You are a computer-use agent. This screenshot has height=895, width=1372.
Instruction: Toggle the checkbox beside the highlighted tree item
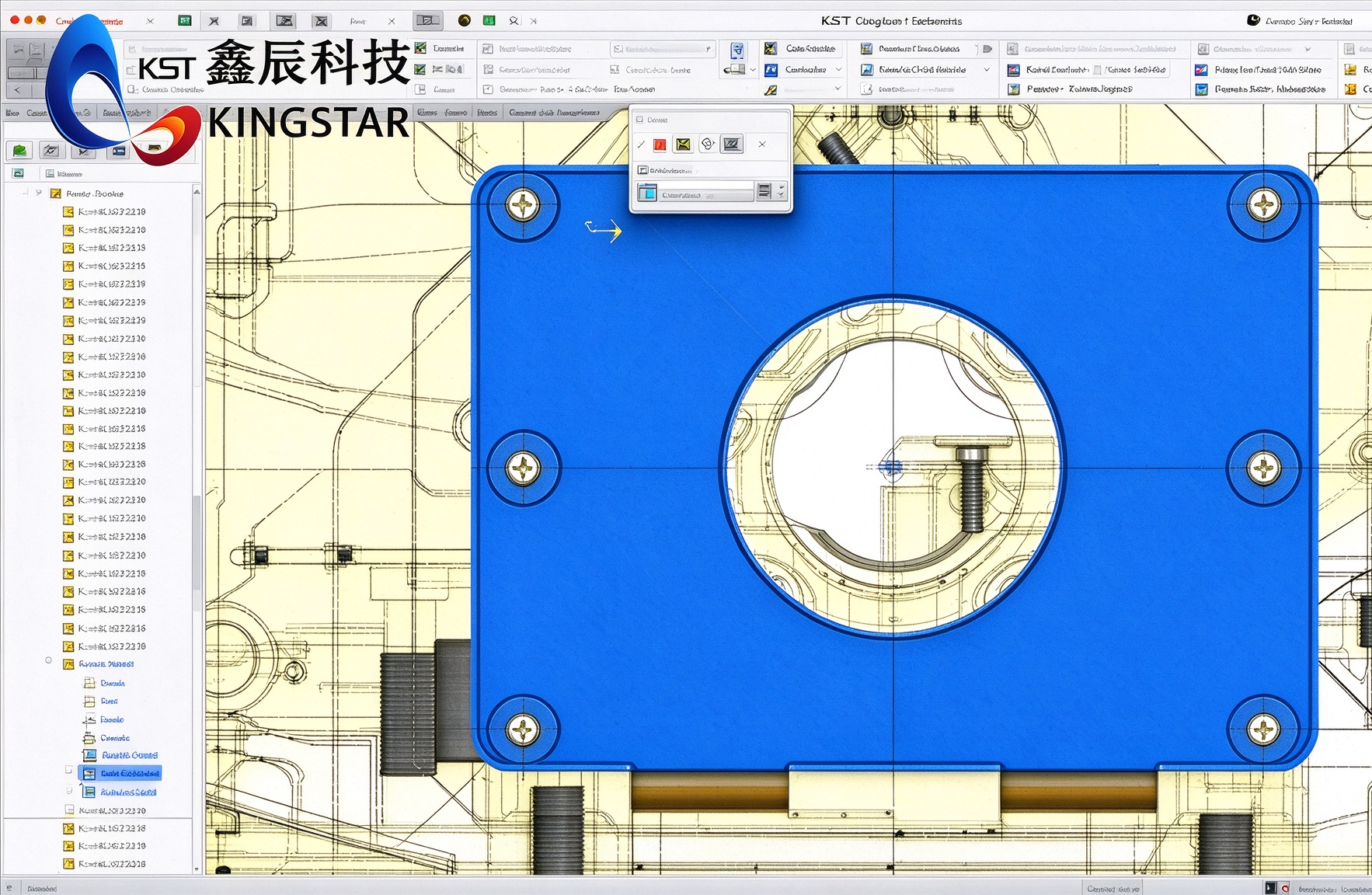[x=68, y=770]
